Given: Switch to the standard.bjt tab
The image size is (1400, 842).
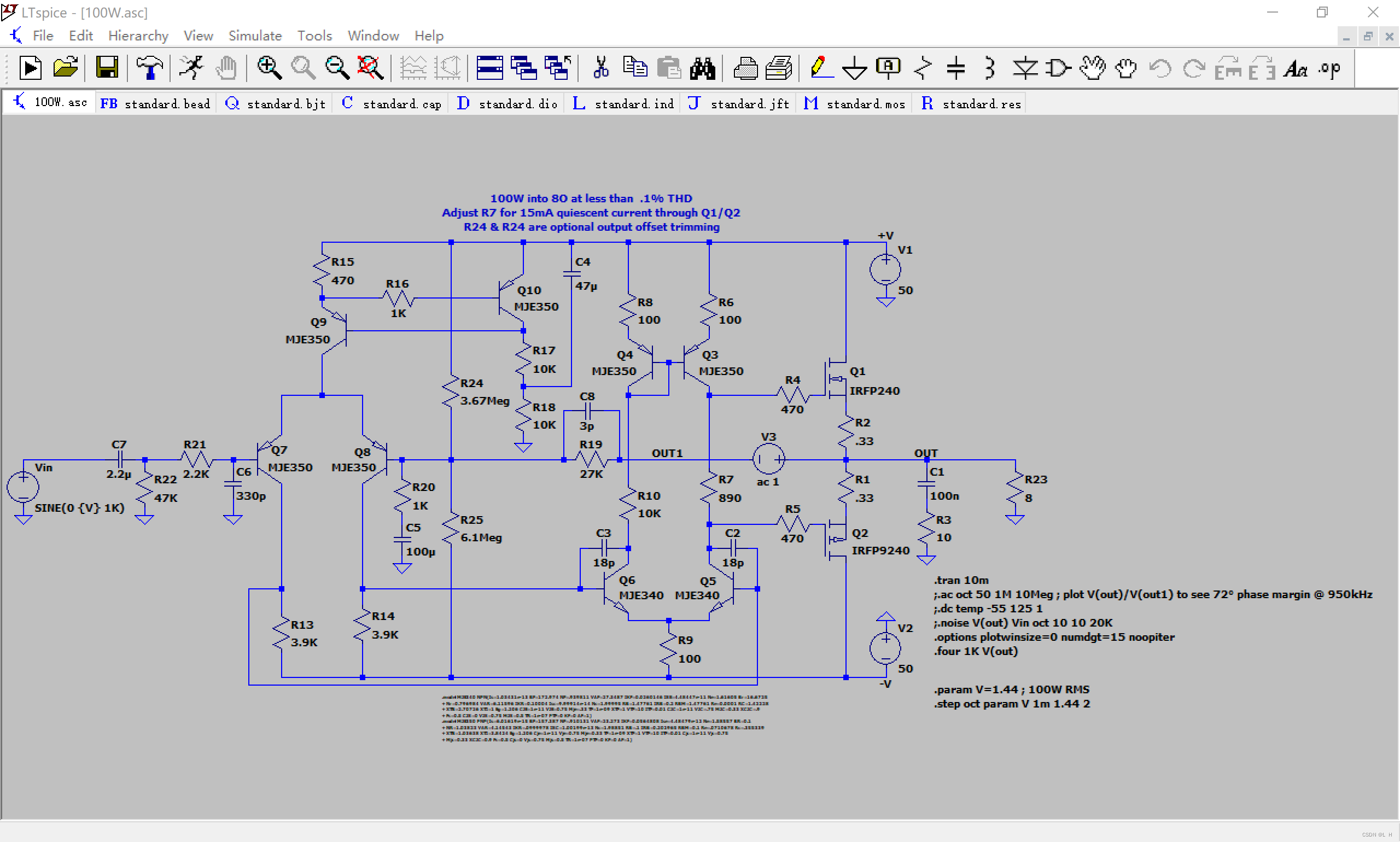Looking at the screenshot, I should (x=276, y=103).
